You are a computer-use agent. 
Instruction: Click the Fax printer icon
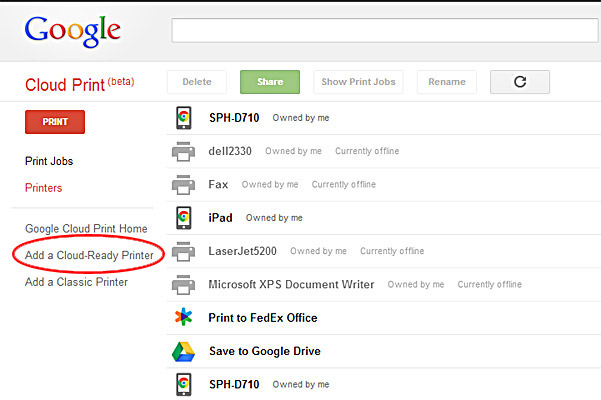(183, 185)
